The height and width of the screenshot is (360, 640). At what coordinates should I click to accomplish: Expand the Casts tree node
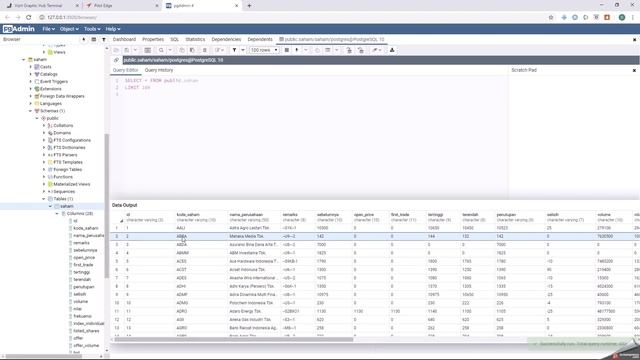pos(31,67)
